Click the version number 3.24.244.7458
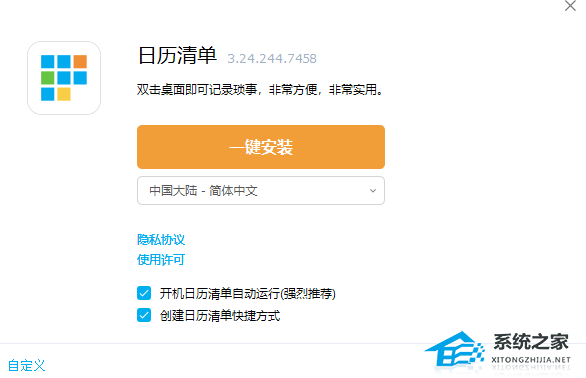 click(272, 59)
